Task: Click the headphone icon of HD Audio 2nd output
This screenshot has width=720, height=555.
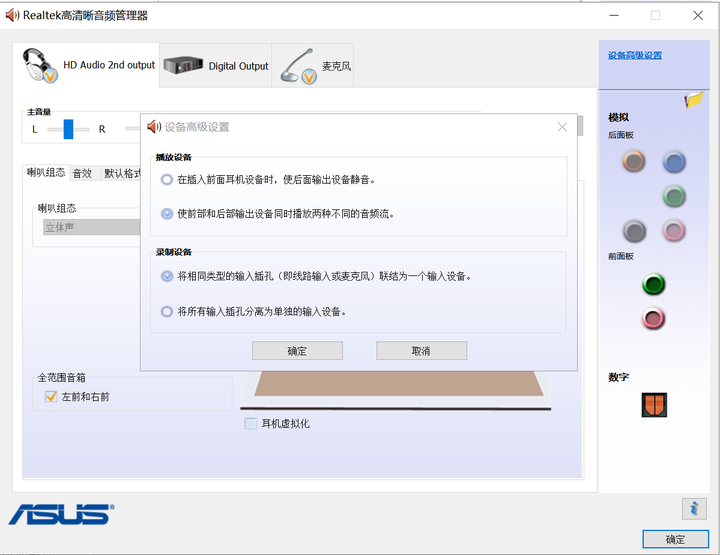Action: tap(39, 66)
